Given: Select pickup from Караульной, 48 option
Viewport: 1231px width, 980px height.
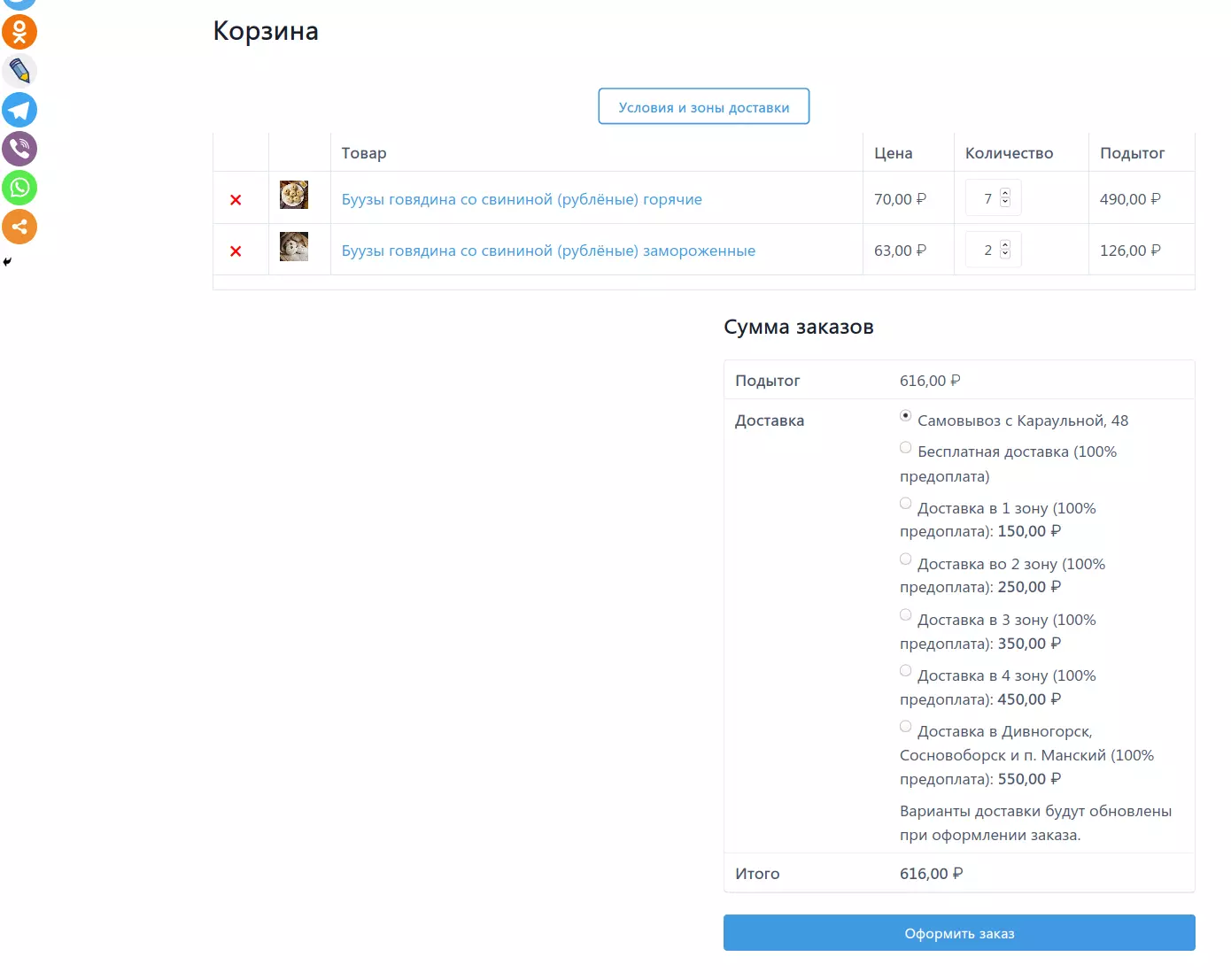Looking at the screenshot, I should [x=905, y=416].
